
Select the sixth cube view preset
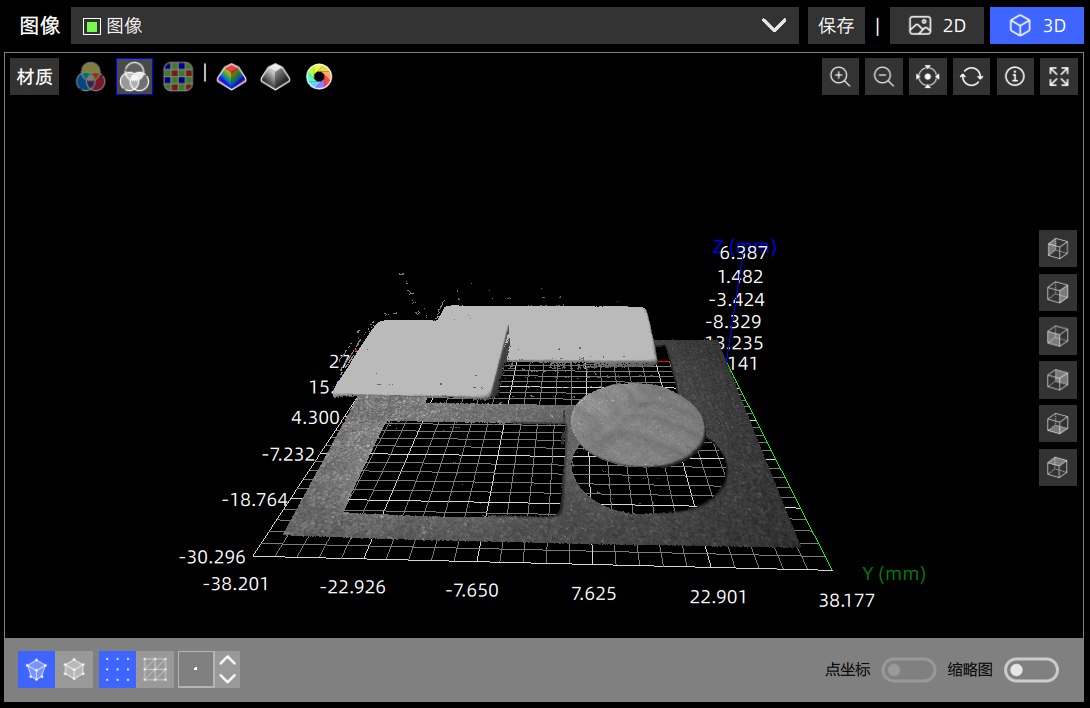click(1057, 467)
